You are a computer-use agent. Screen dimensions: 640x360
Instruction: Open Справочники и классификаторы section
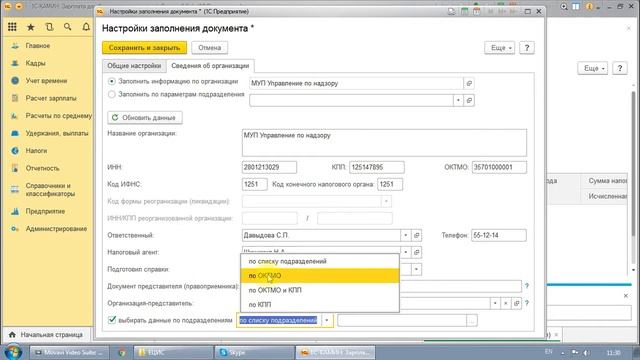(50, 190)
